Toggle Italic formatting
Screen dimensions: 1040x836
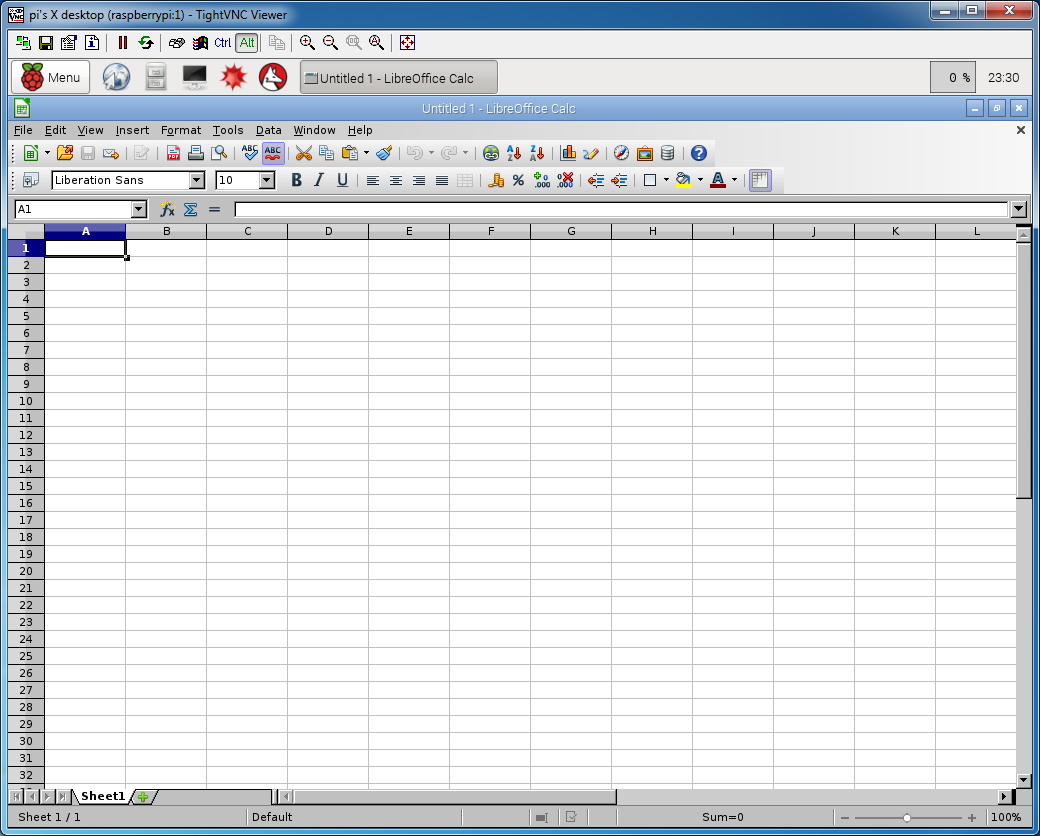(319, 180)
